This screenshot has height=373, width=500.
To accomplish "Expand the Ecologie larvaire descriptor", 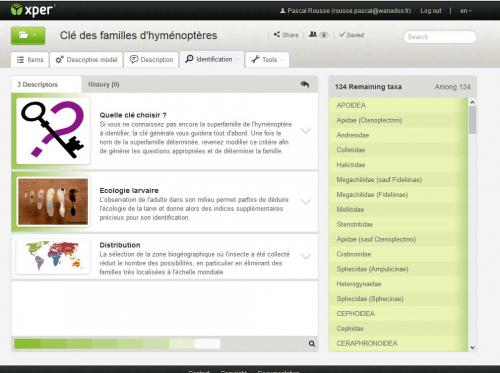I will (x=305, y=202).
